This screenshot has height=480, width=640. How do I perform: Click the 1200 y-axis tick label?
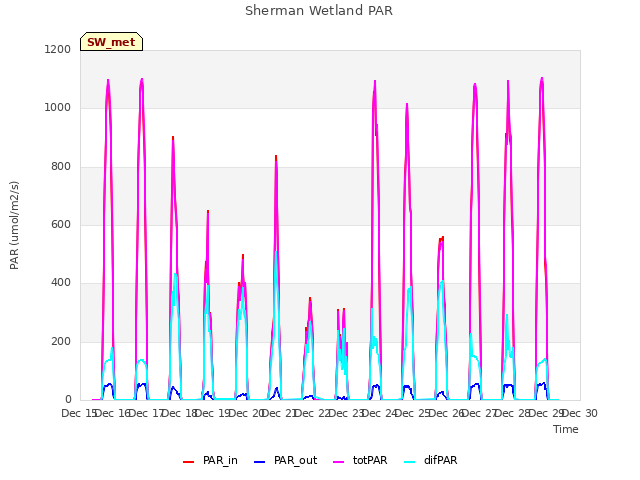coord(58,49)
